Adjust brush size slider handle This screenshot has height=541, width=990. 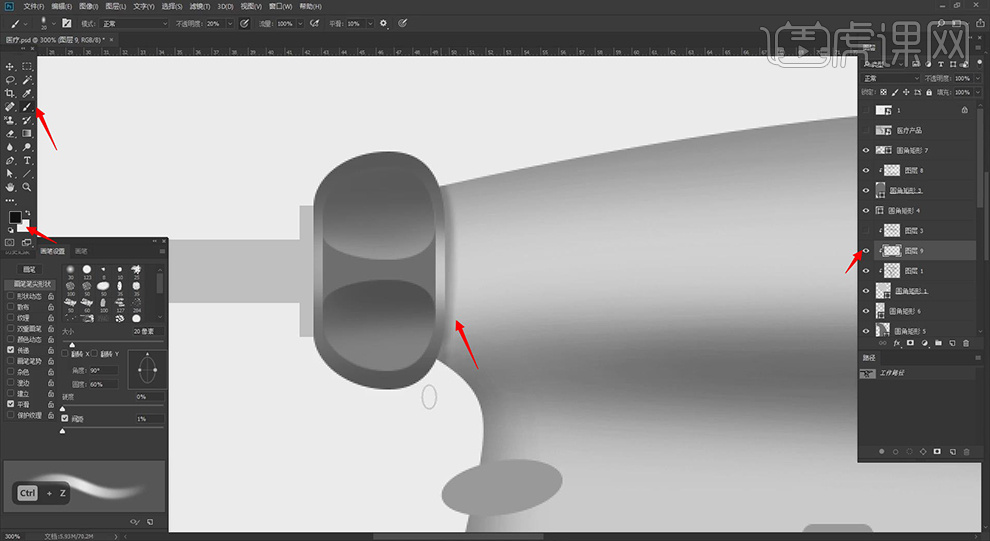coord(72,345)
